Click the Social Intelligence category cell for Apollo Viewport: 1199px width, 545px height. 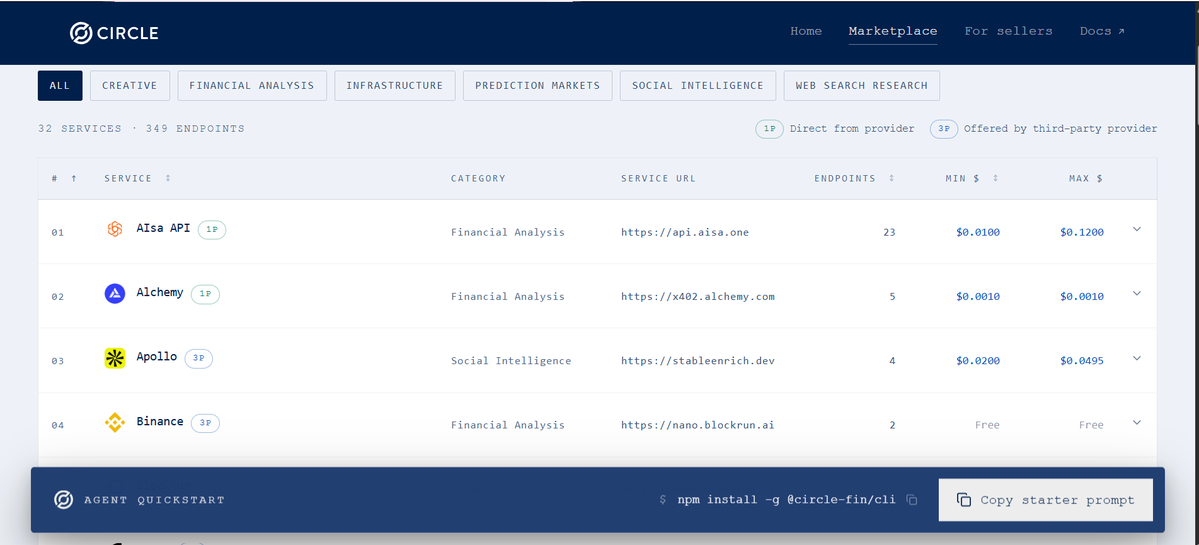click(x=511, y=361)
